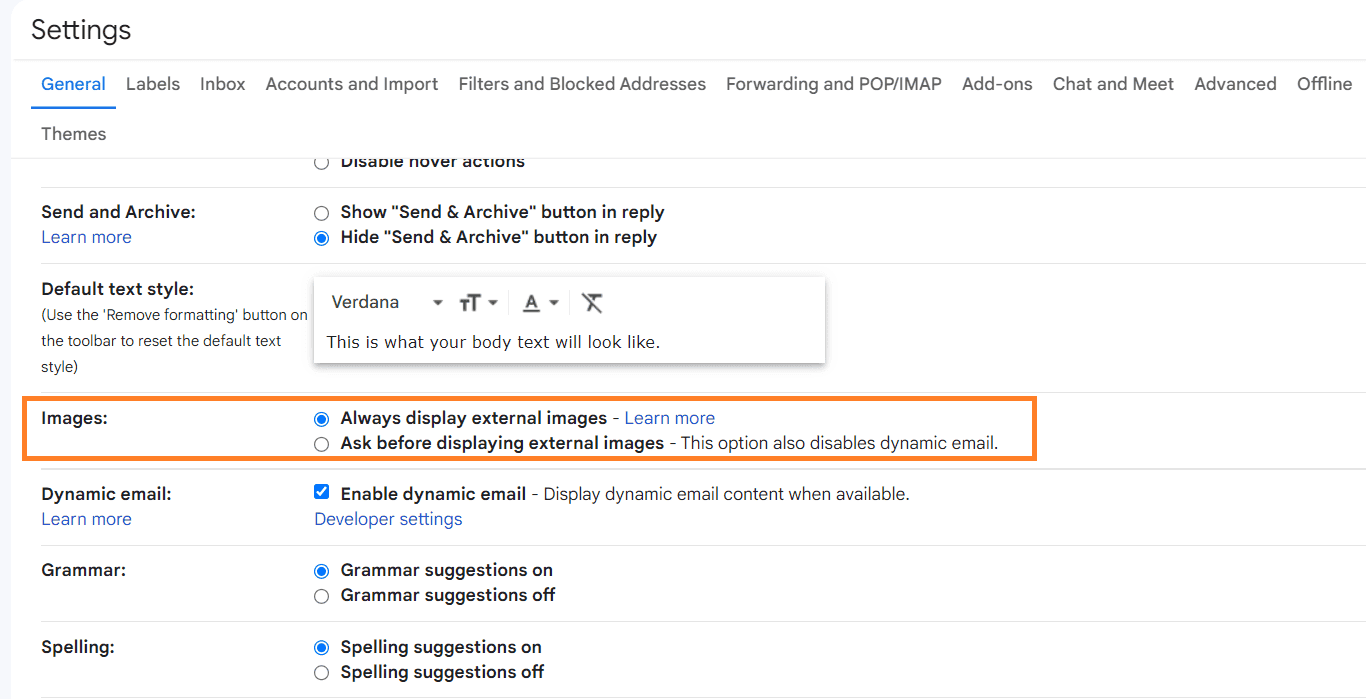Expand the Verdana font family dropdown

pos(437,301)
